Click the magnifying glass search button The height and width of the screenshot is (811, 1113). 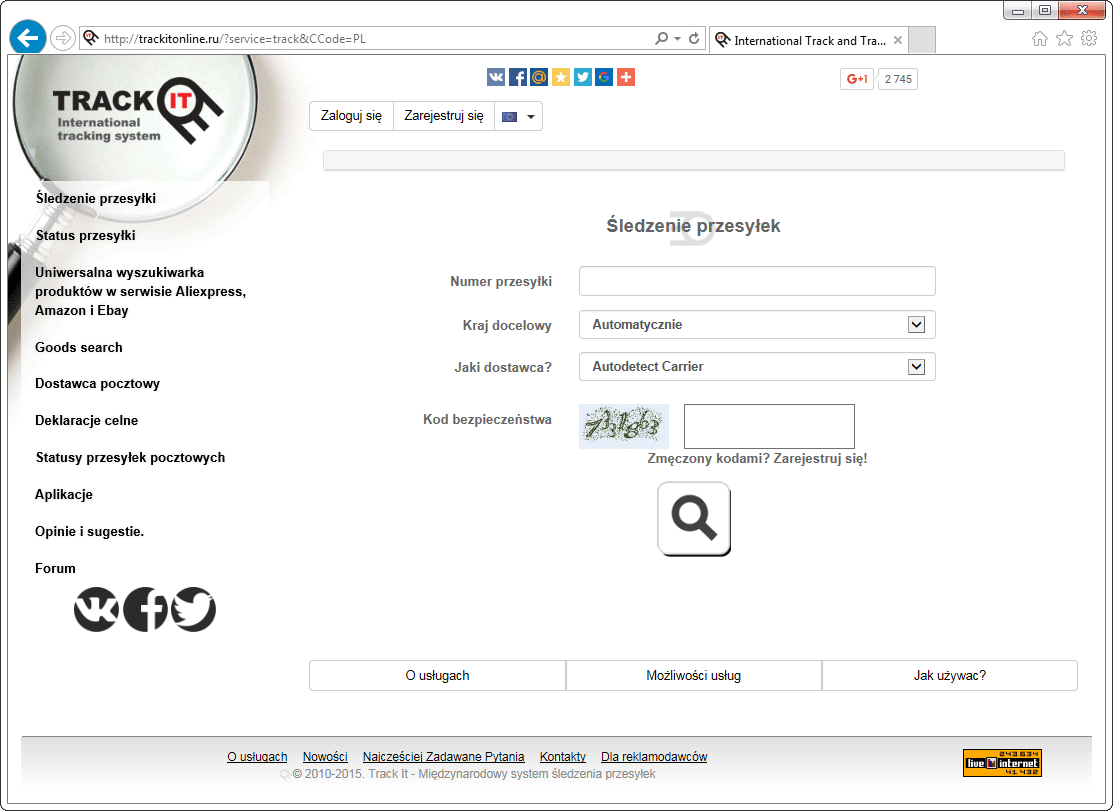tap(694, 518)
